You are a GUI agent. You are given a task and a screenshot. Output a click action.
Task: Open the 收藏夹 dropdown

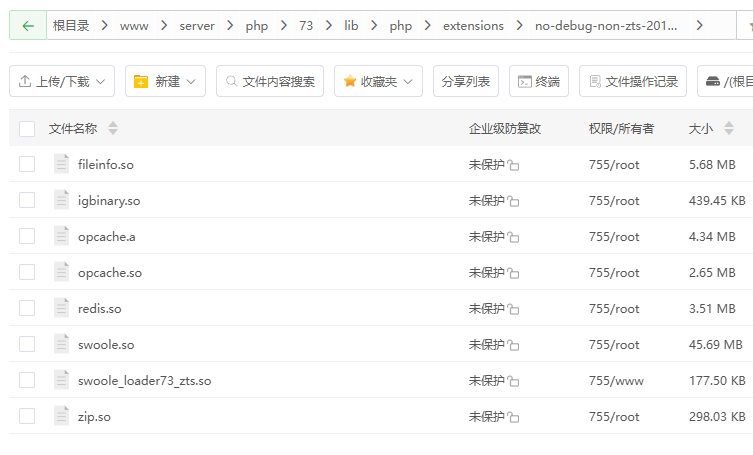click(x=378, y=81)
